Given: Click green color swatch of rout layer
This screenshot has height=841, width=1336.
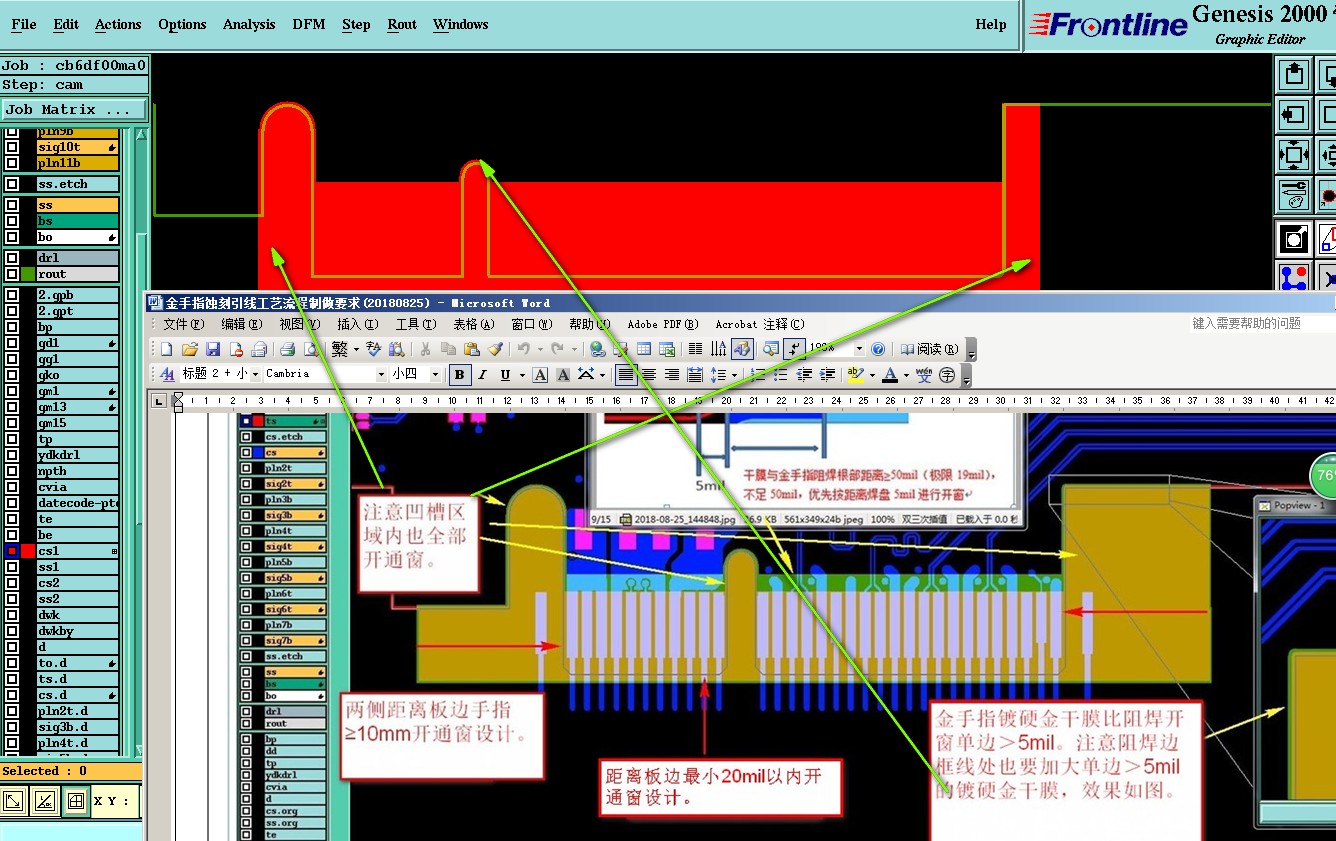Looking at the screenshot, I should [x=28, y=274].
